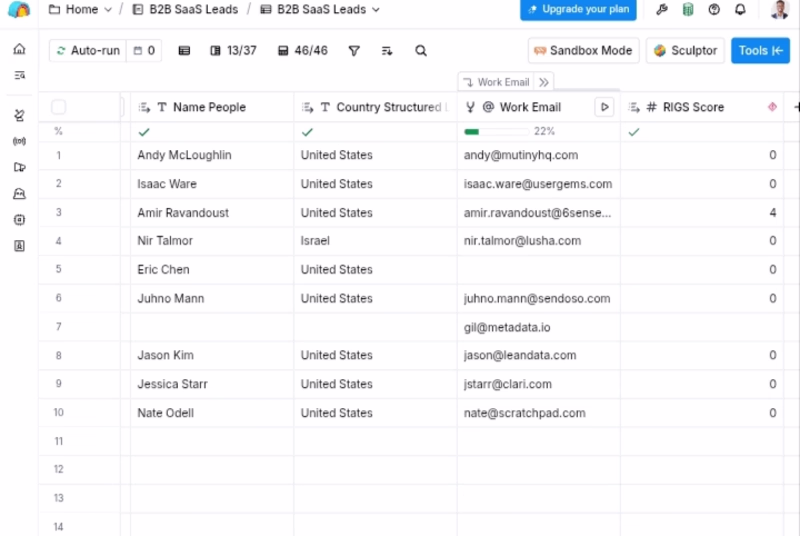Select email jason@leandata.com
Screen dimensions: 800x536
538,355
